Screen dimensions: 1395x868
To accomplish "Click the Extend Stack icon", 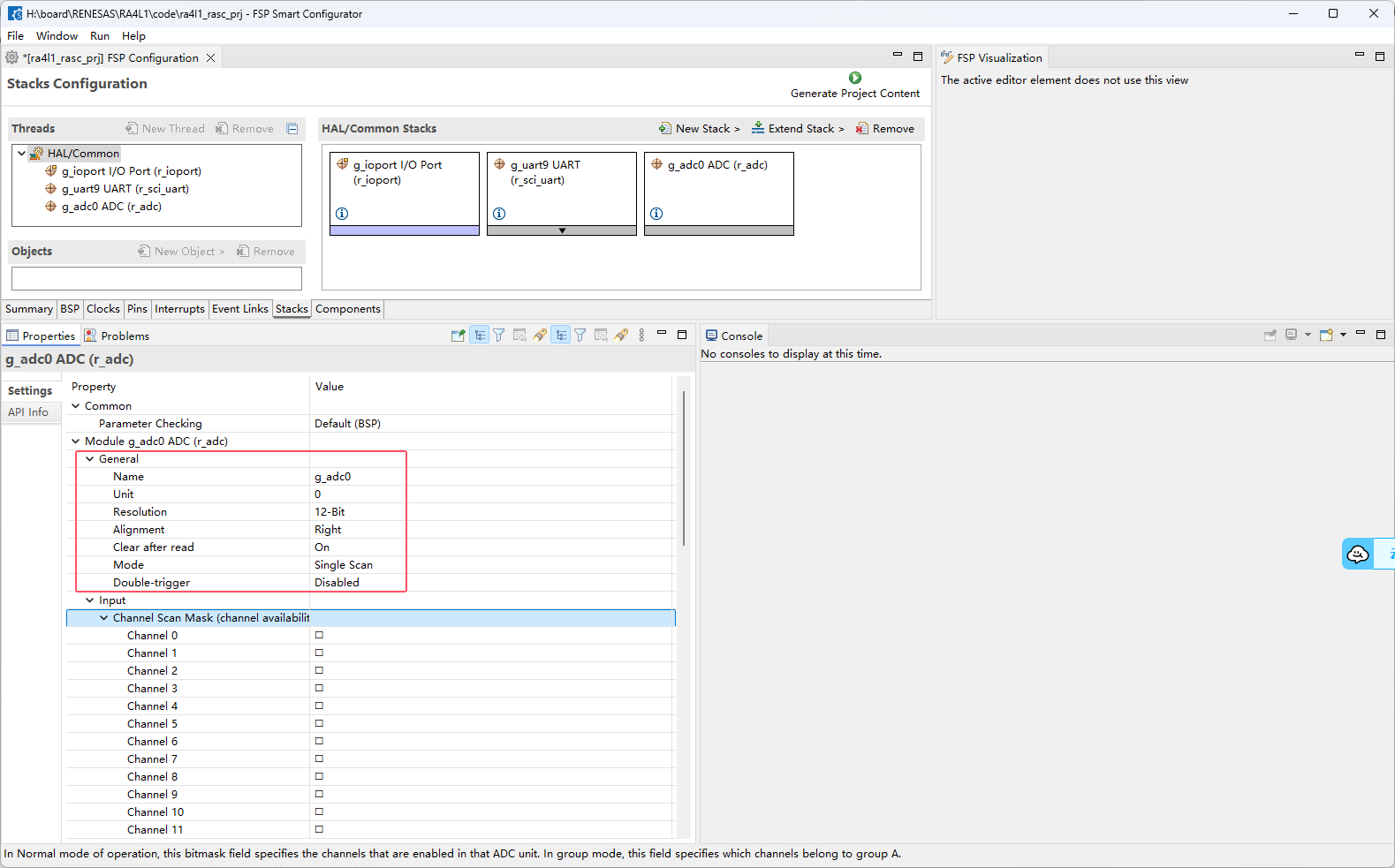I will click(758, 129).
